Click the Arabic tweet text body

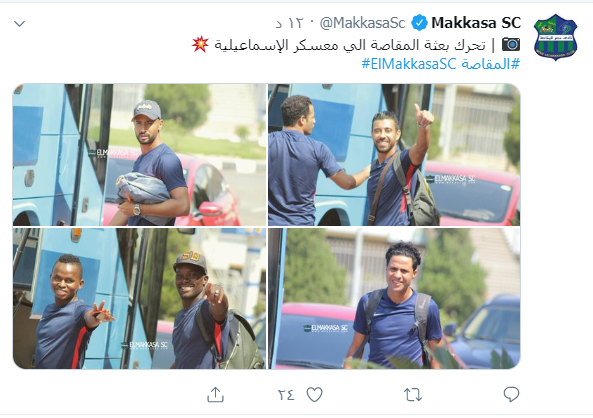coord(350,45)
